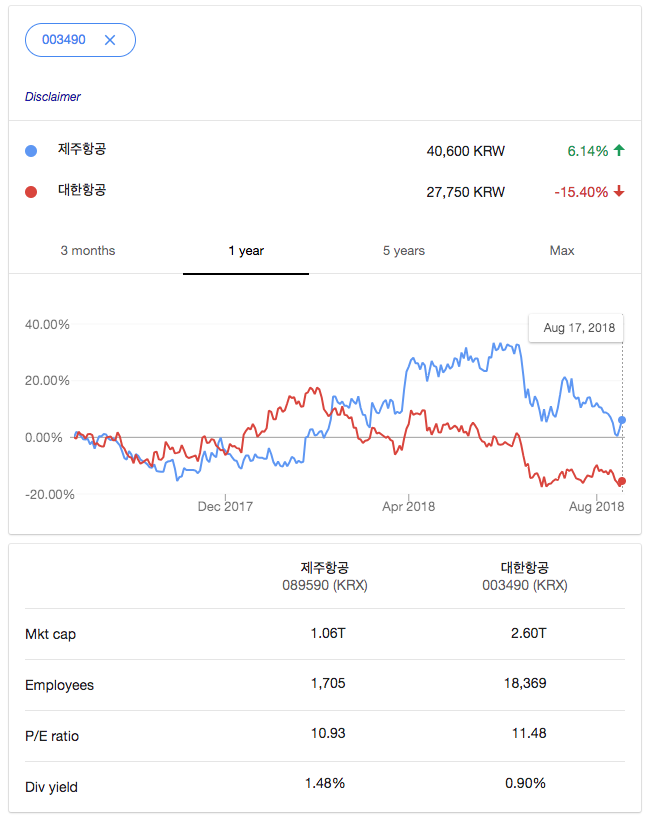Open the Disclaimer link
652x828 pixels.
[53, 97]
